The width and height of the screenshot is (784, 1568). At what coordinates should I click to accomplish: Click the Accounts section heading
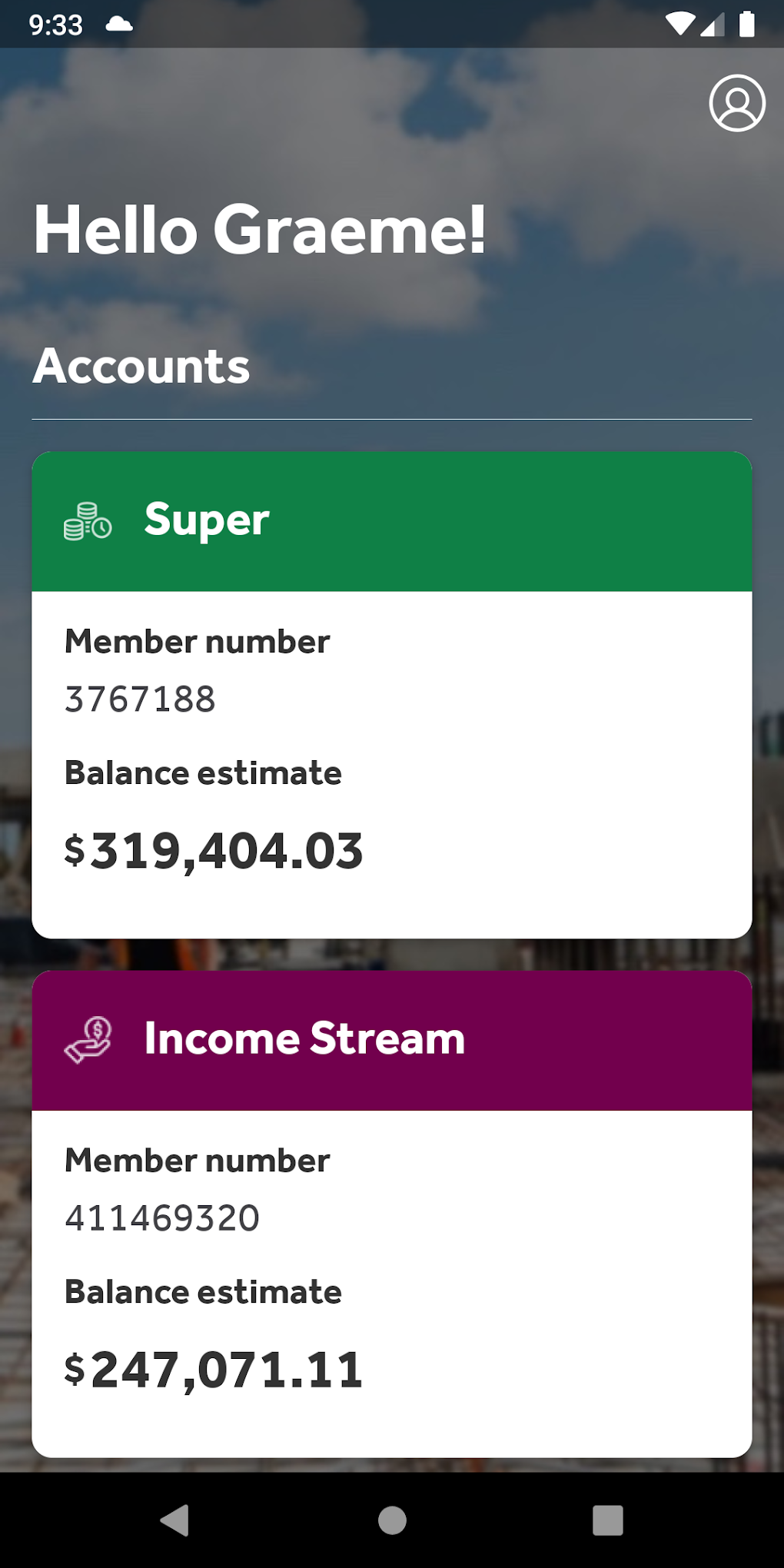[x=141, y=367]
